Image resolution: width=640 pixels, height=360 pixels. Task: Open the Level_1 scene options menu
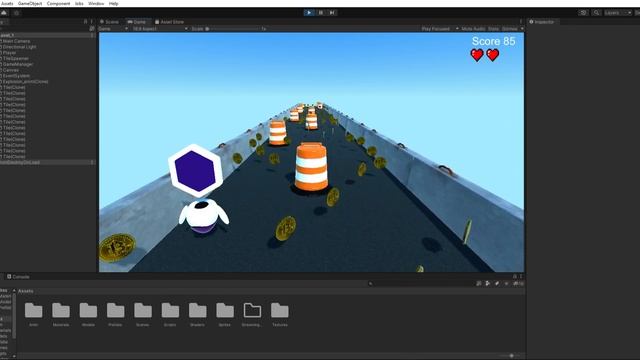[x=92, y=36]
